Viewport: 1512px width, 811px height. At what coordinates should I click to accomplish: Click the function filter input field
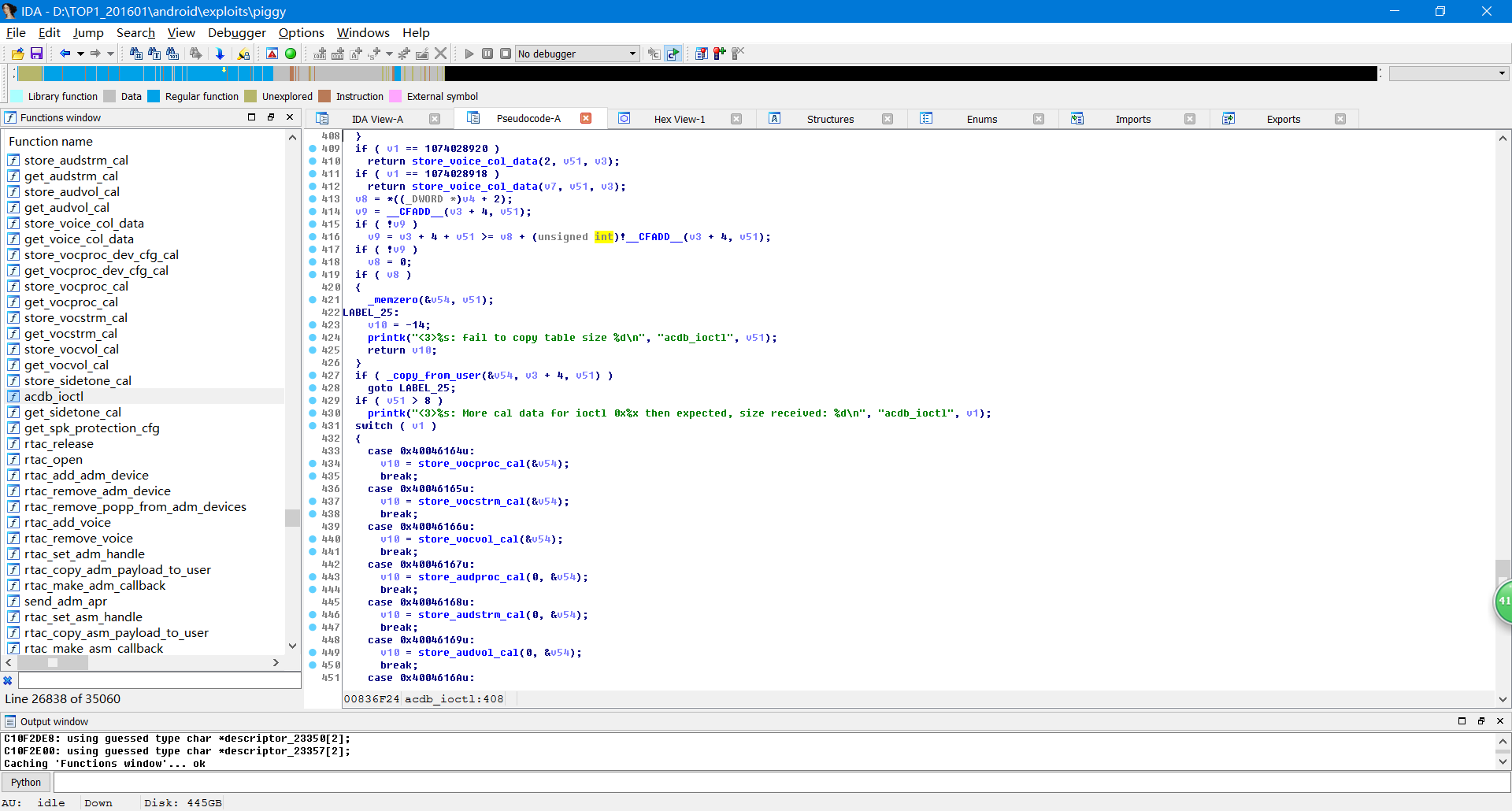point(157,680)
